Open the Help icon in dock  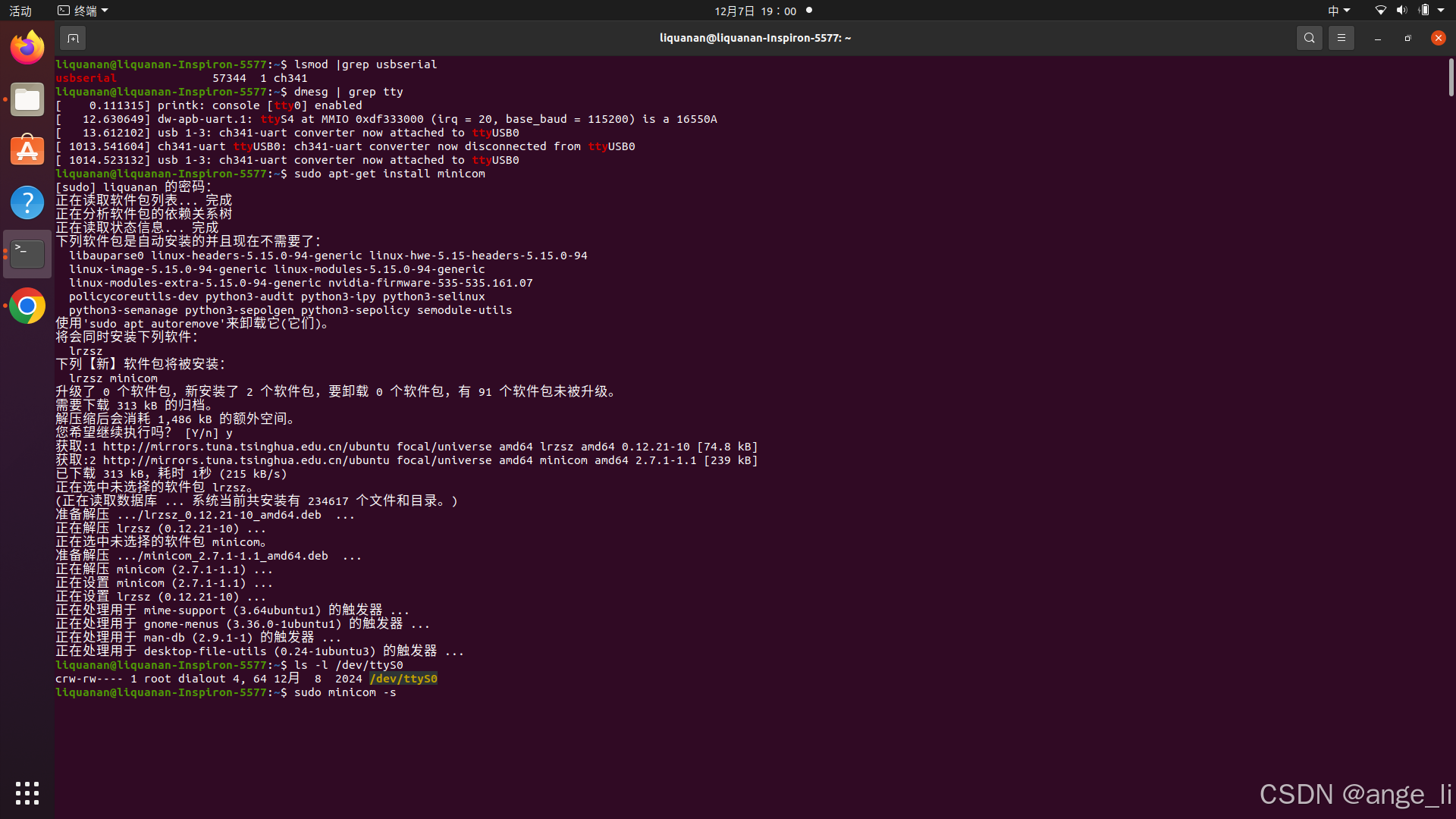coord(27,202)
